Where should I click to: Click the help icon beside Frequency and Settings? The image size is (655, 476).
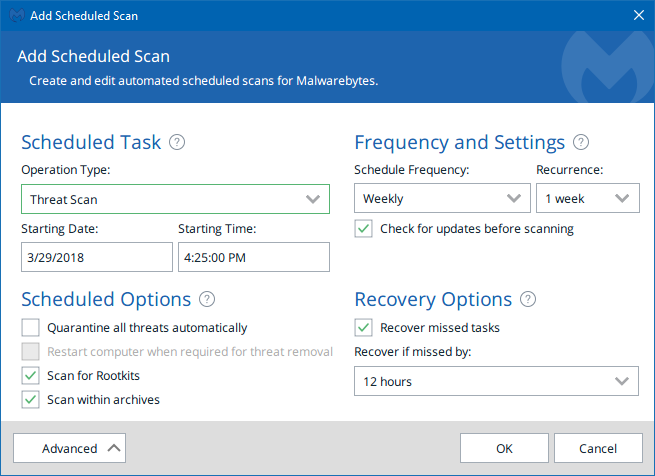tap(581, 142)
